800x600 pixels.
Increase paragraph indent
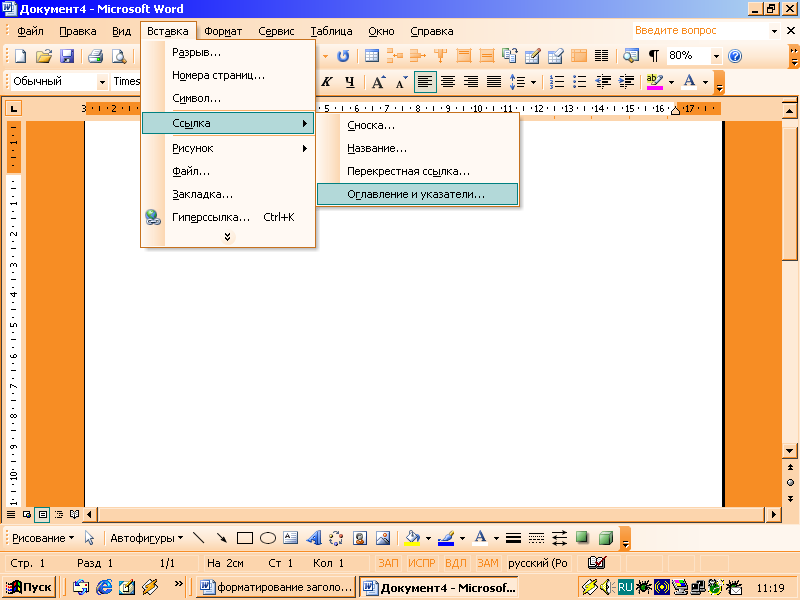pos(626,82)
